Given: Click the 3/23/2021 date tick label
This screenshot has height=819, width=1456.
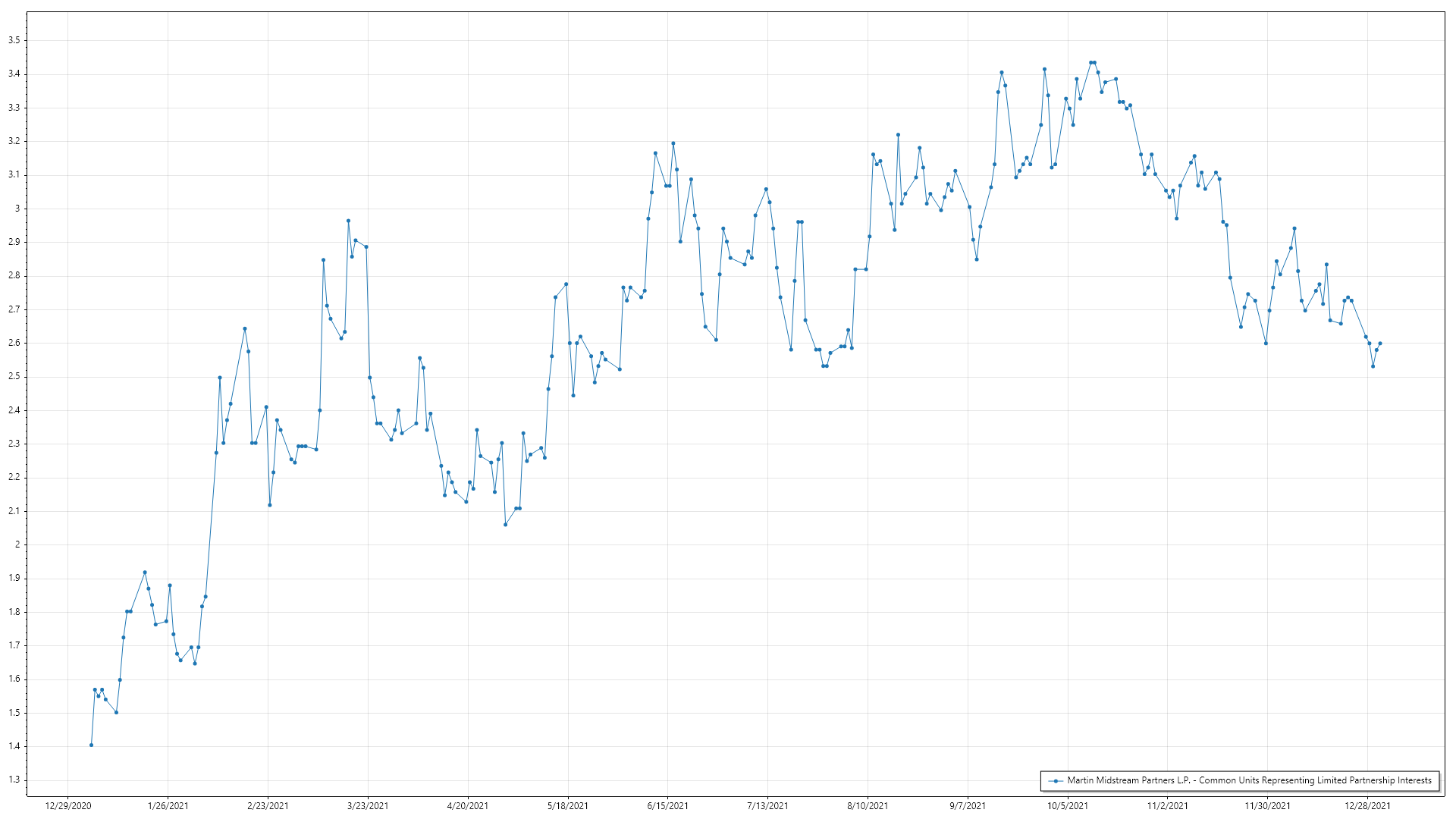Looking at the screenshot, I should 368,805.
